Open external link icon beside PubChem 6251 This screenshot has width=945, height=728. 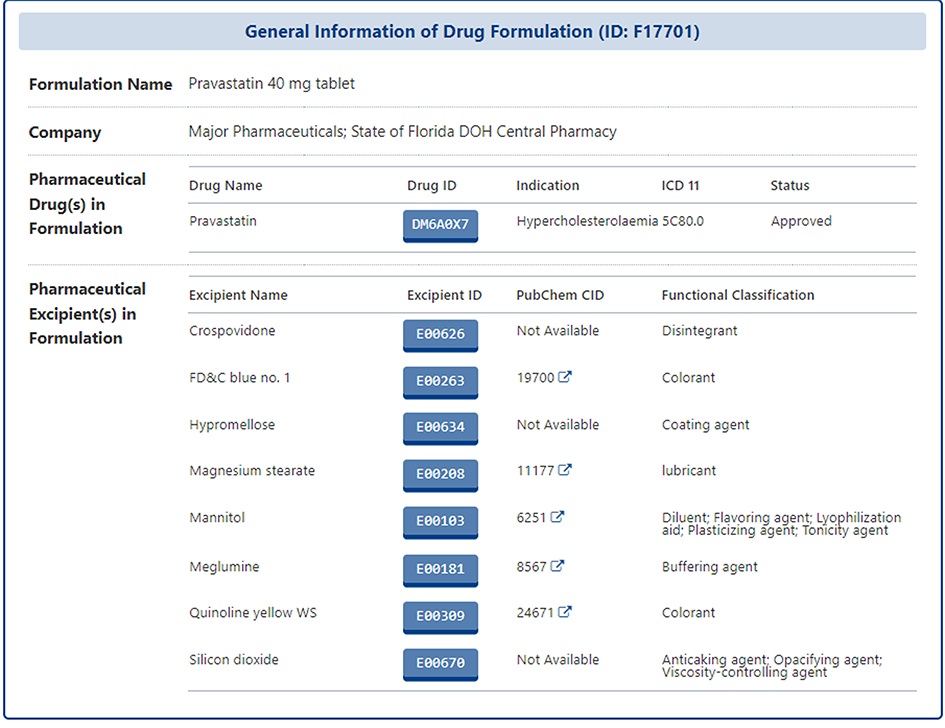point(558,517)
